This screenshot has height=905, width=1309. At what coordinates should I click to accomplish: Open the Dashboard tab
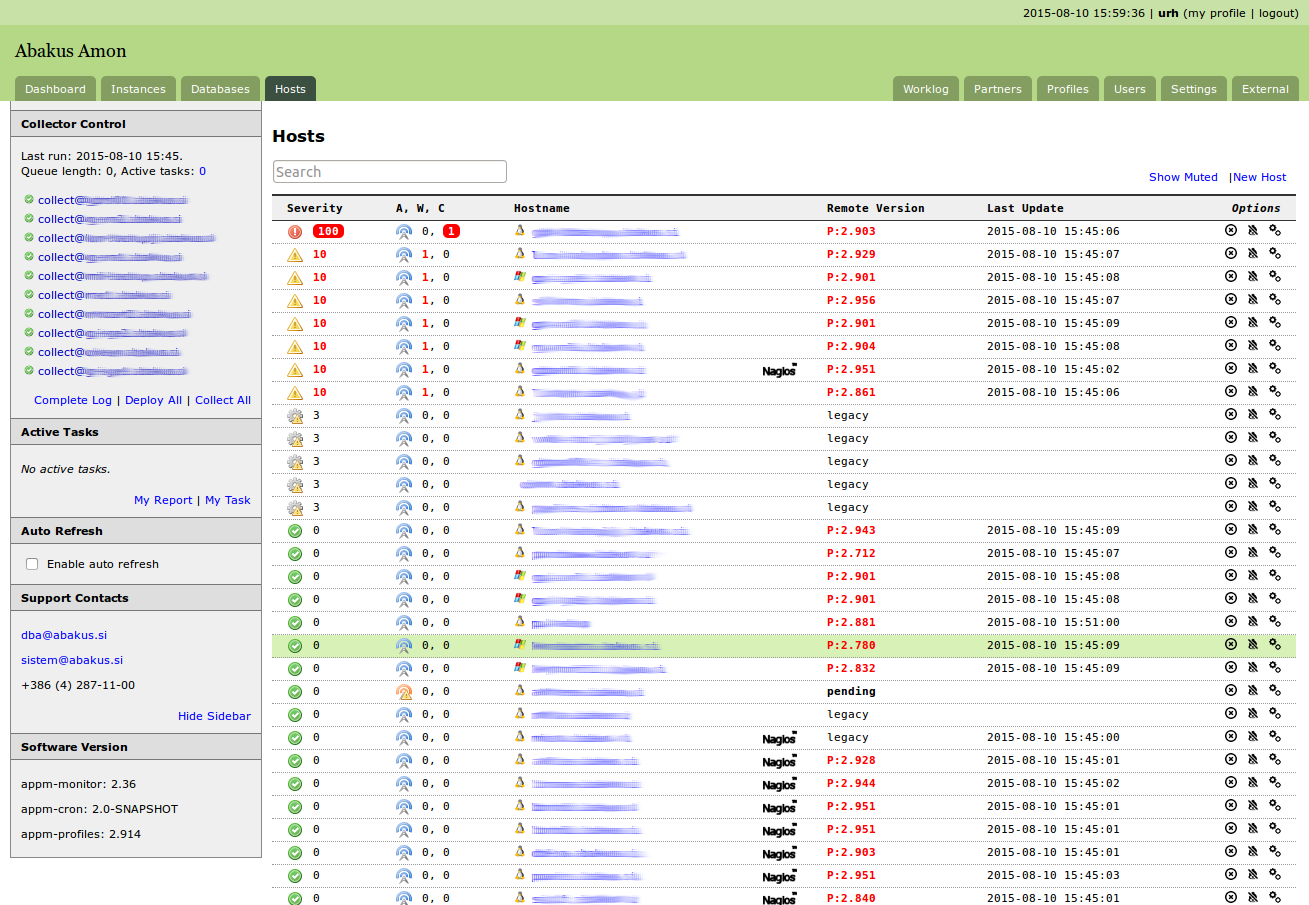pos(55,88)
